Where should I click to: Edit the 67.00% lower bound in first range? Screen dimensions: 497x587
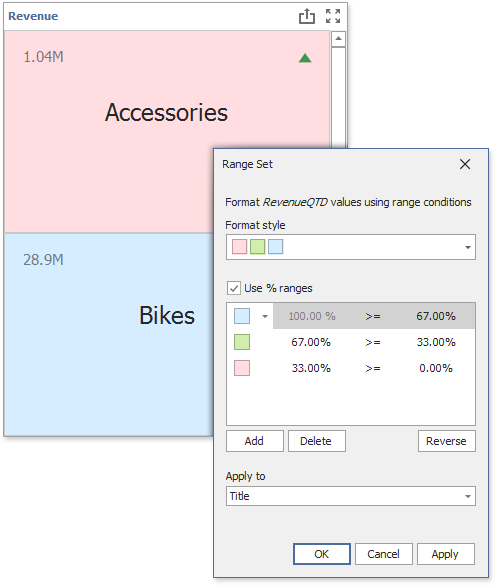click(436, 316)
